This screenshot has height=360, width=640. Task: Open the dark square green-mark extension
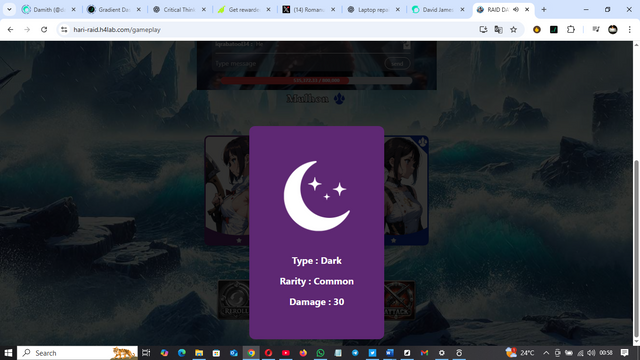(x=554, y=29)
